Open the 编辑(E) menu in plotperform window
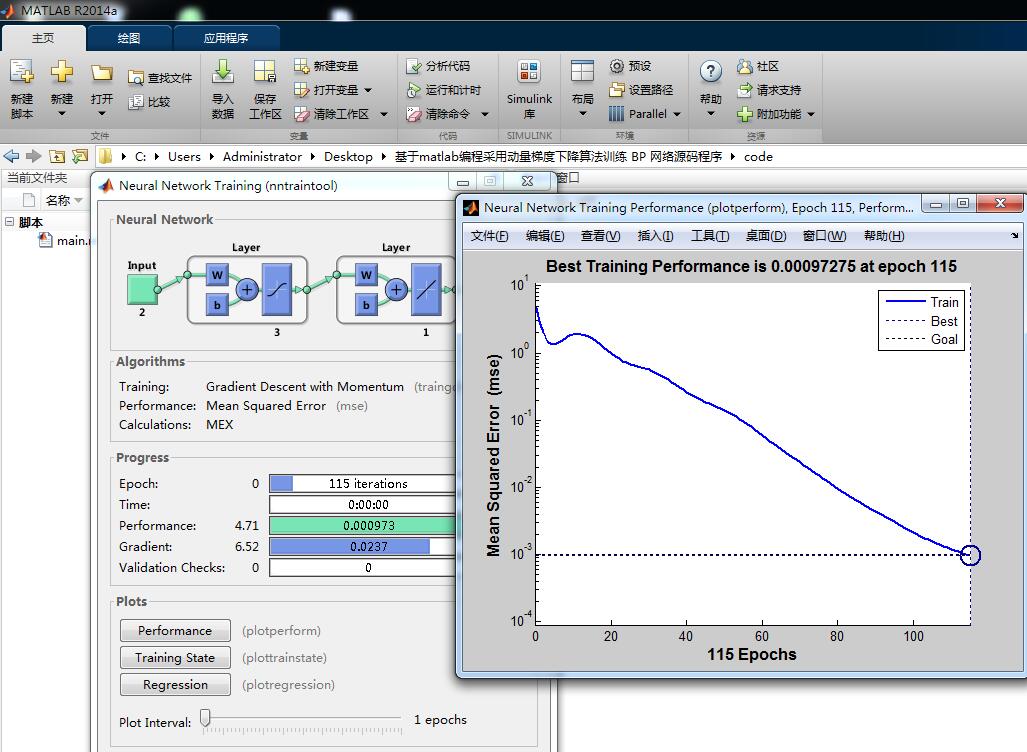This screenshot has width=1027, height=752. tap(545, 236)
